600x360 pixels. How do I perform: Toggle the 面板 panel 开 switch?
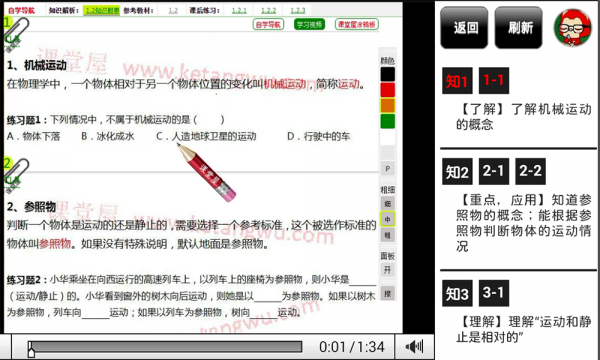tap(388, 270)
